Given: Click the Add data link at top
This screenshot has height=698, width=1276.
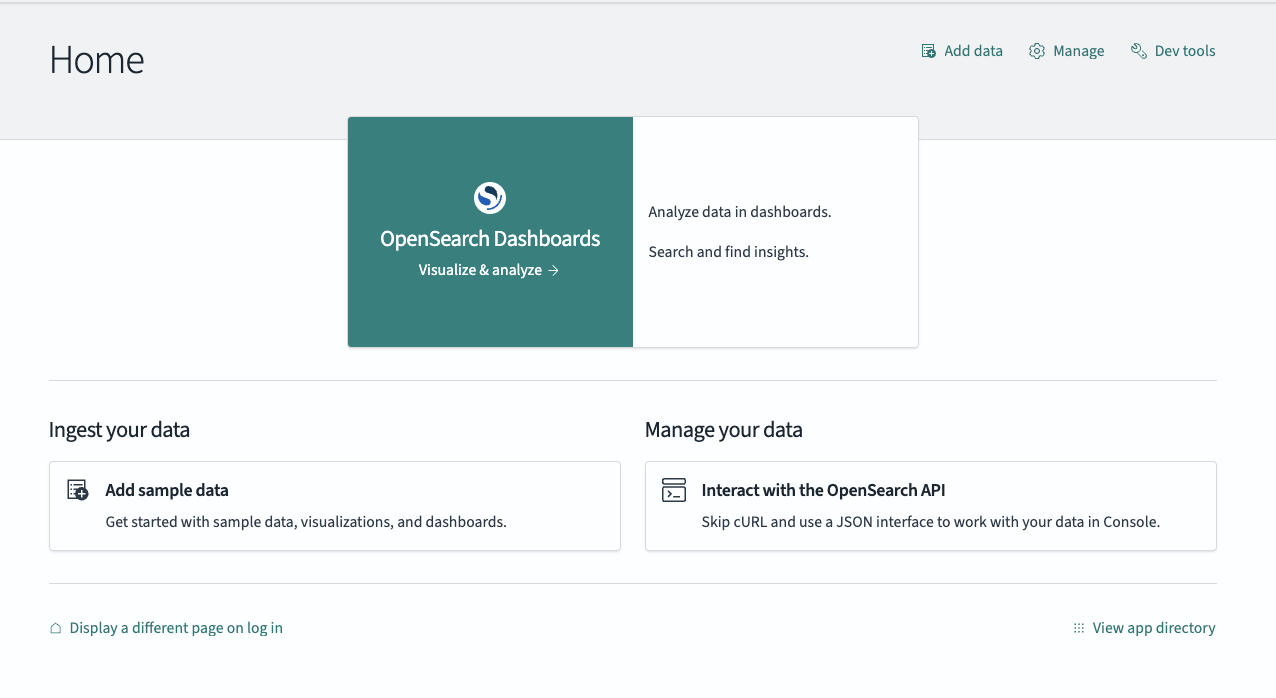Looking at the screenshot, I should coord(962,51).
